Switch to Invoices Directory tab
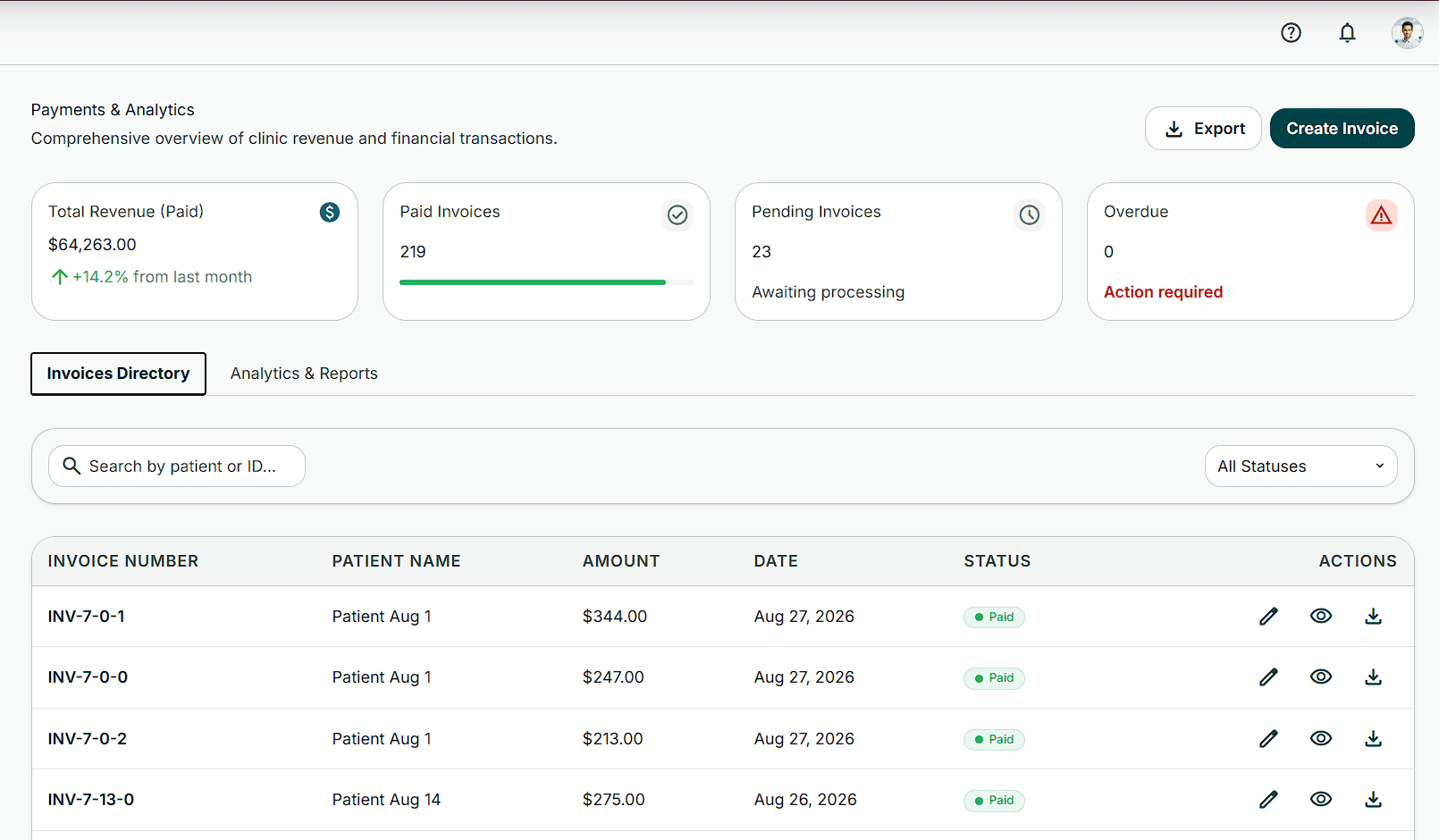 tap(118, 374)
